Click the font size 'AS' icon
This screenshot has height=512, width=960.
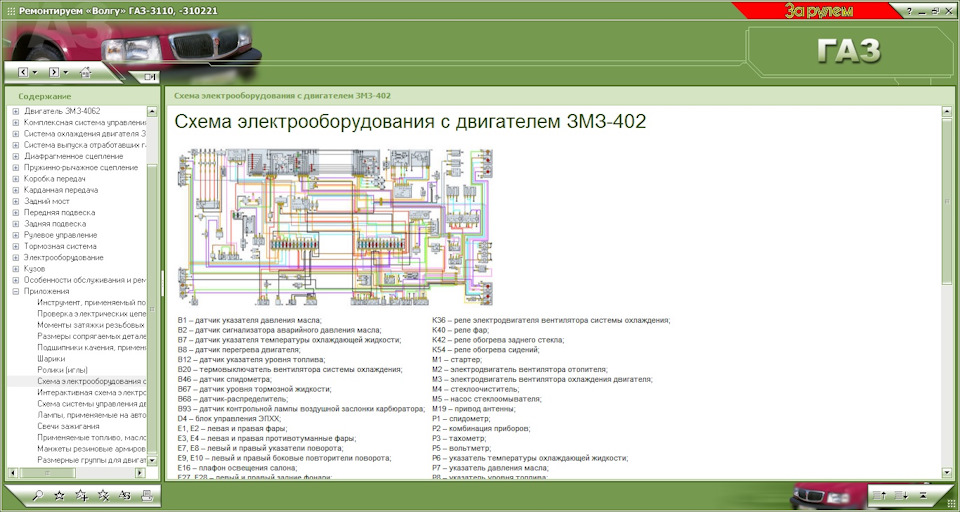(x=125, y=496)
